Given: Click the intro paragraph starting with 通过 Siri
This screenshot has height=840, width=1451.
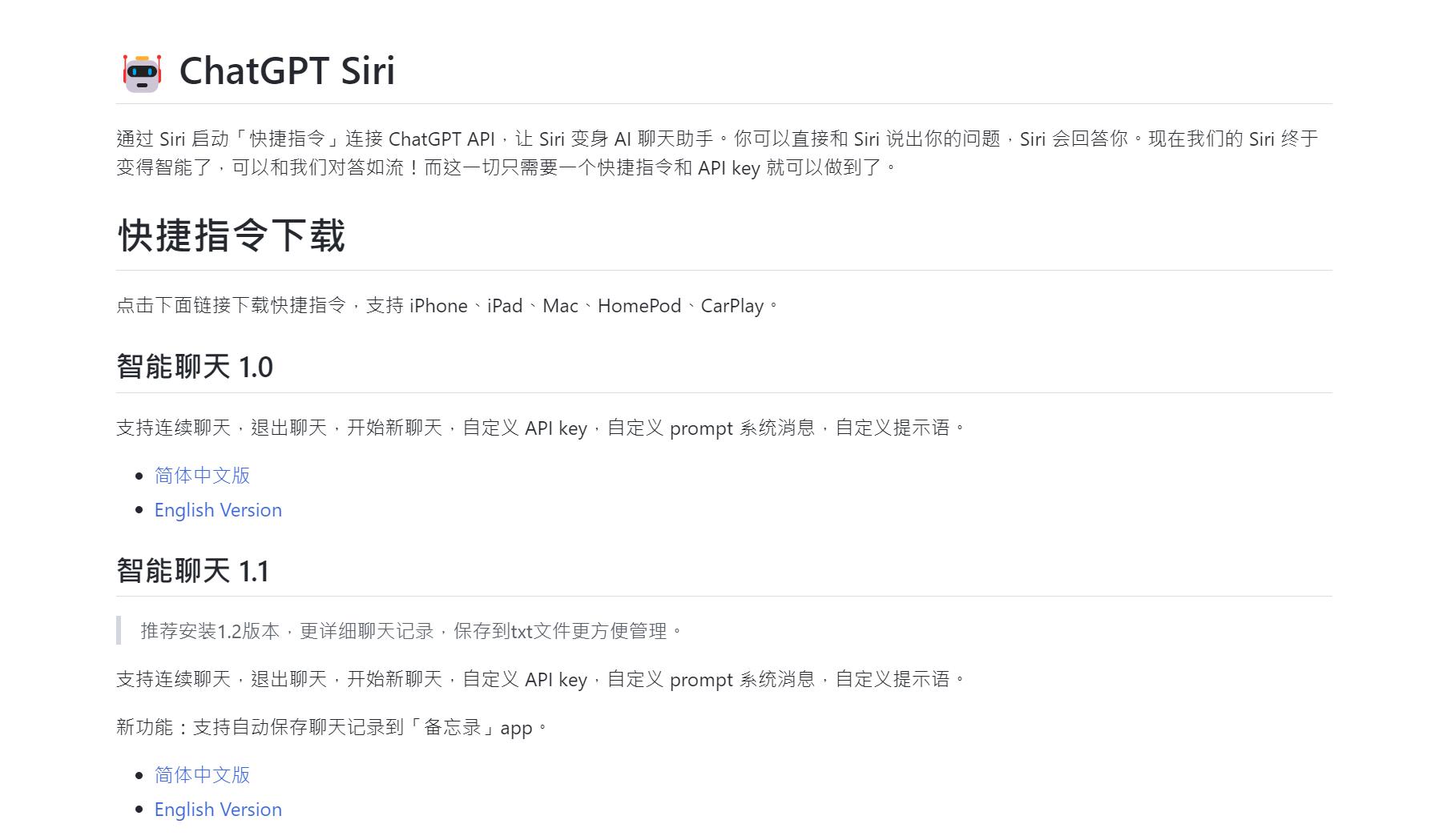Looking at the screenshot, I should point(716,153).
